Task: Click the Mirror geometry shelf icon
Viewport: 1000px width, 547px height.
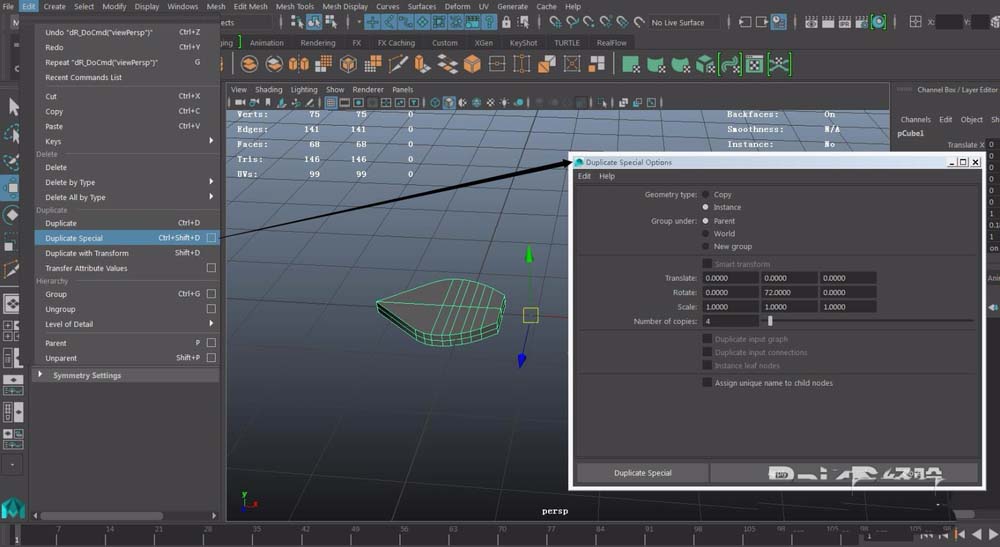Action: [298, 64]
